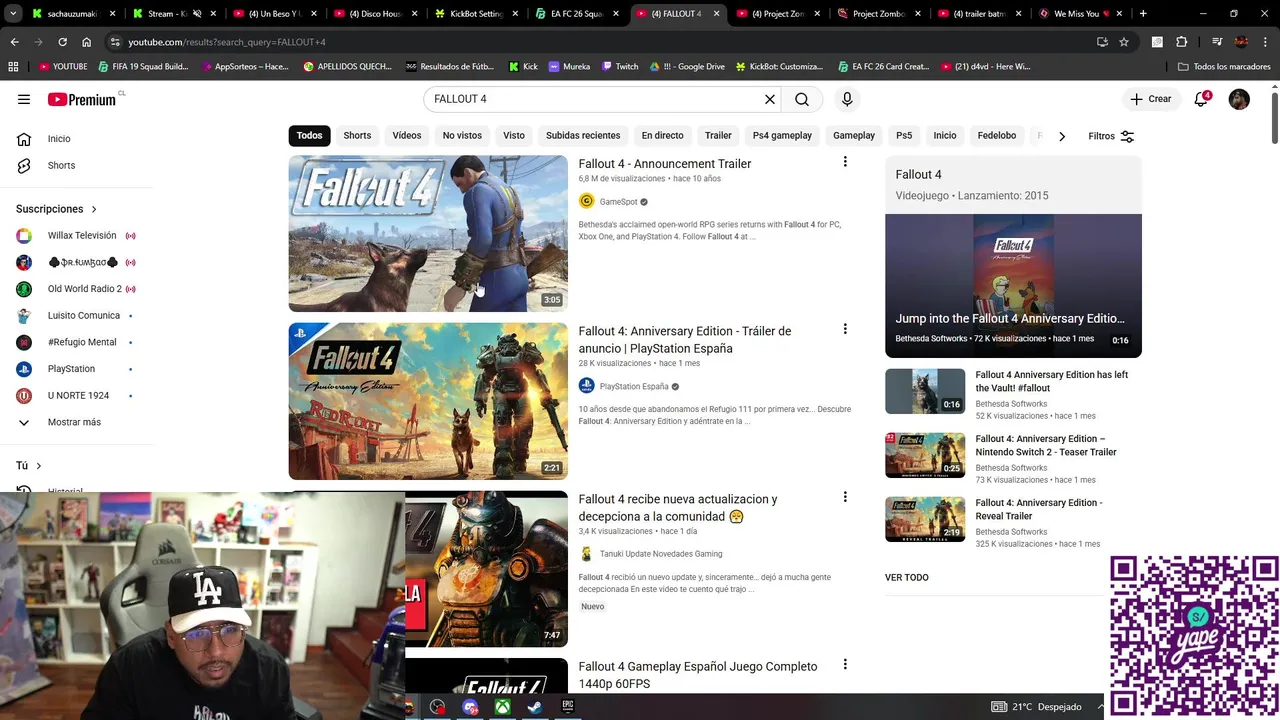Select the Ps4 gameplay filter chip
This screenshot has width=1280, height=720.
tap(782, 135)
